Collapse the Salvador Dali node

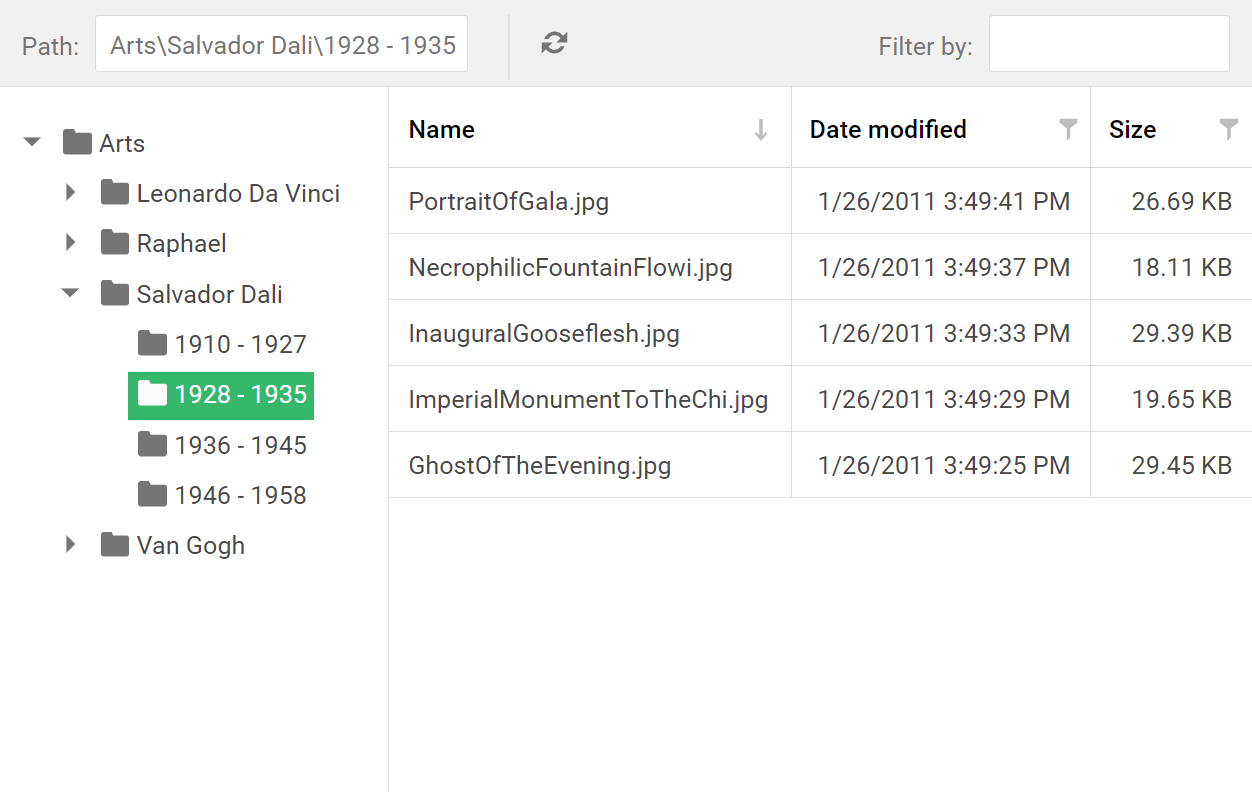[x=70, y=294]
